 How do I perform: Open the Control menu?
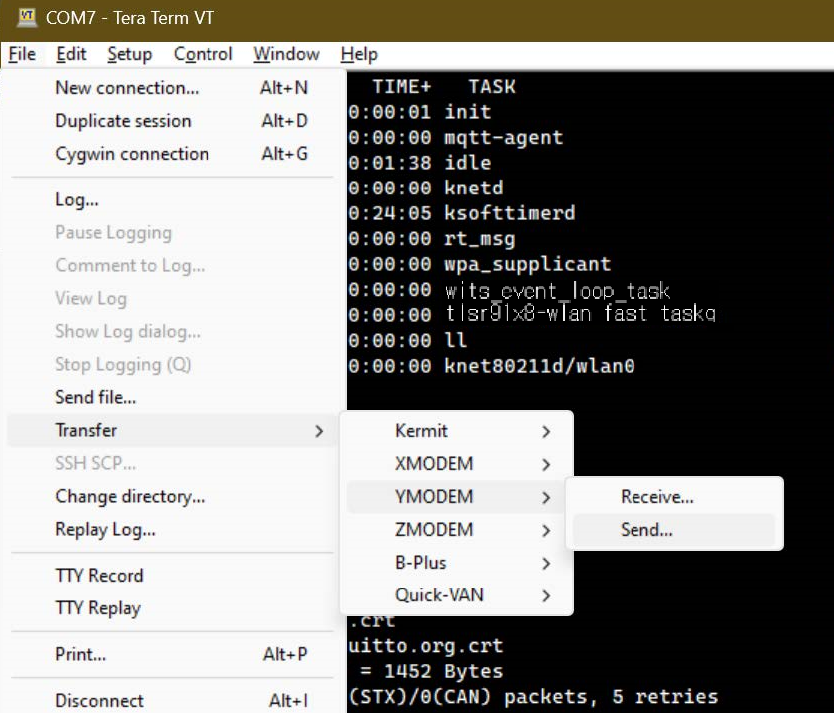pos(203,54)
